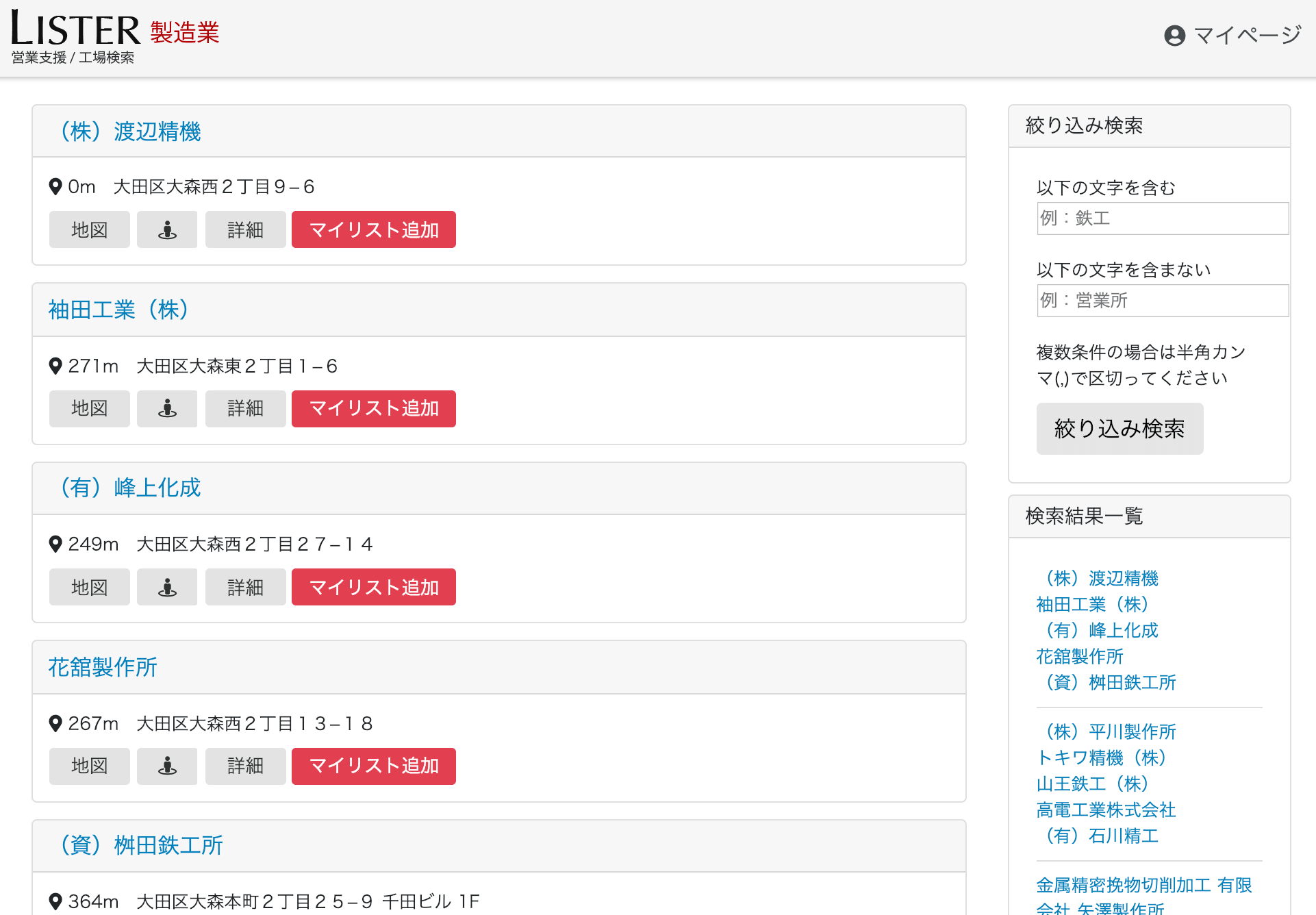The height and width of the screenshot is (915, 1316).
Task: Open 地図 for 花舘製作所
Action: pyautogui.click(x=90, y=766)
